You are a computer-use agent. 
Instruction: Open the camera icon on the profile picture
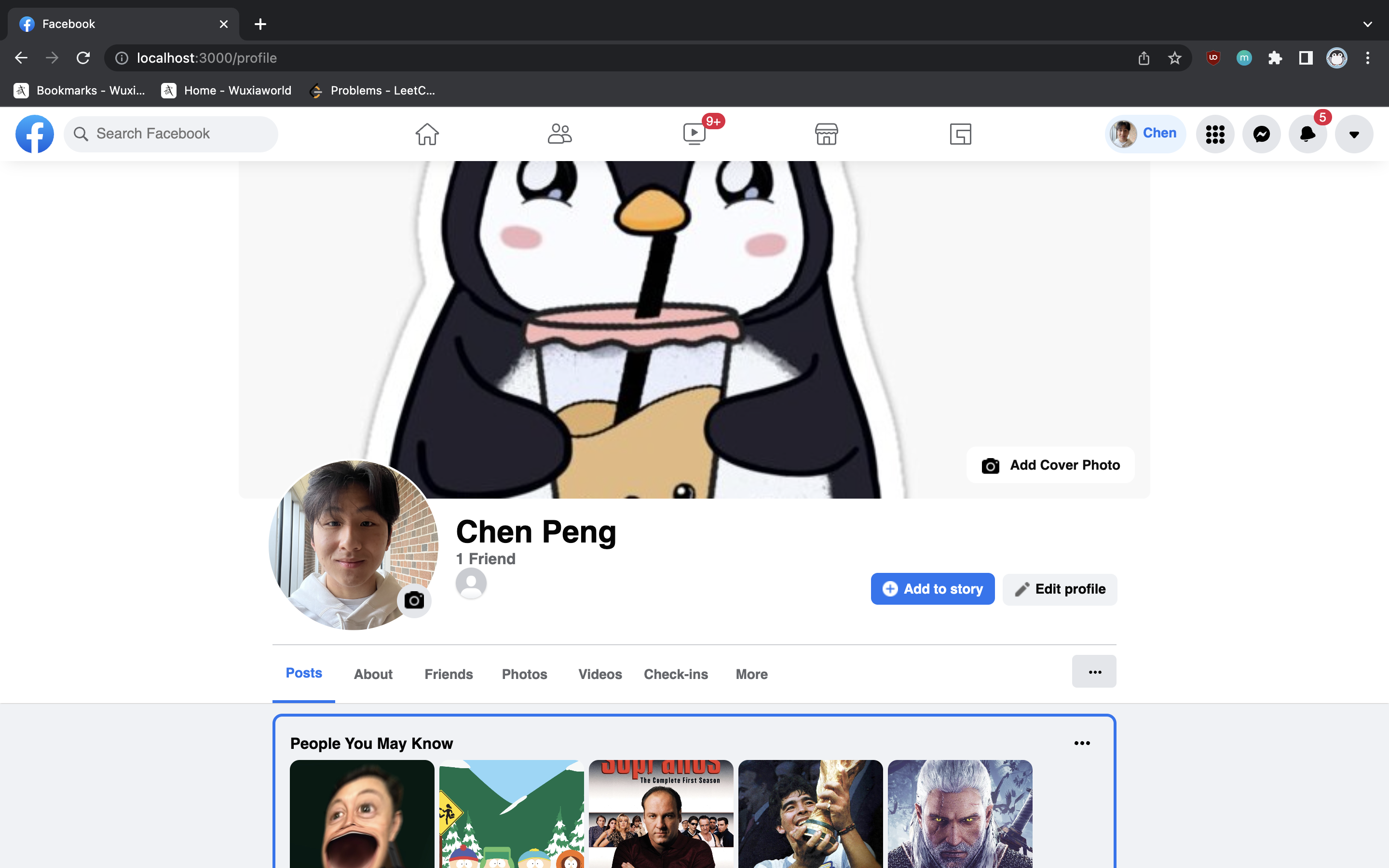click(414, 600)
